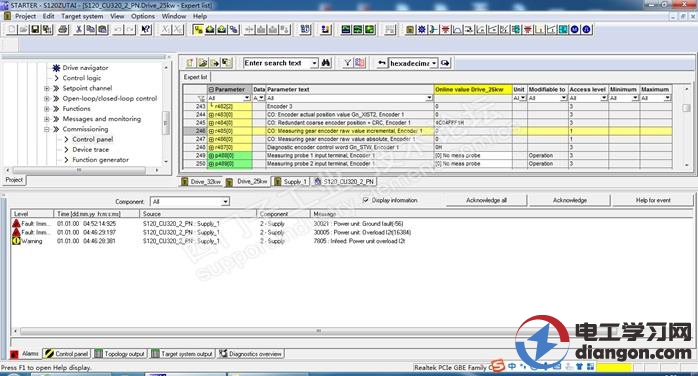Click the New project toolbar icon
Image resolution: width=698 pixels, height=376 pixels.
tap(12, 29)
